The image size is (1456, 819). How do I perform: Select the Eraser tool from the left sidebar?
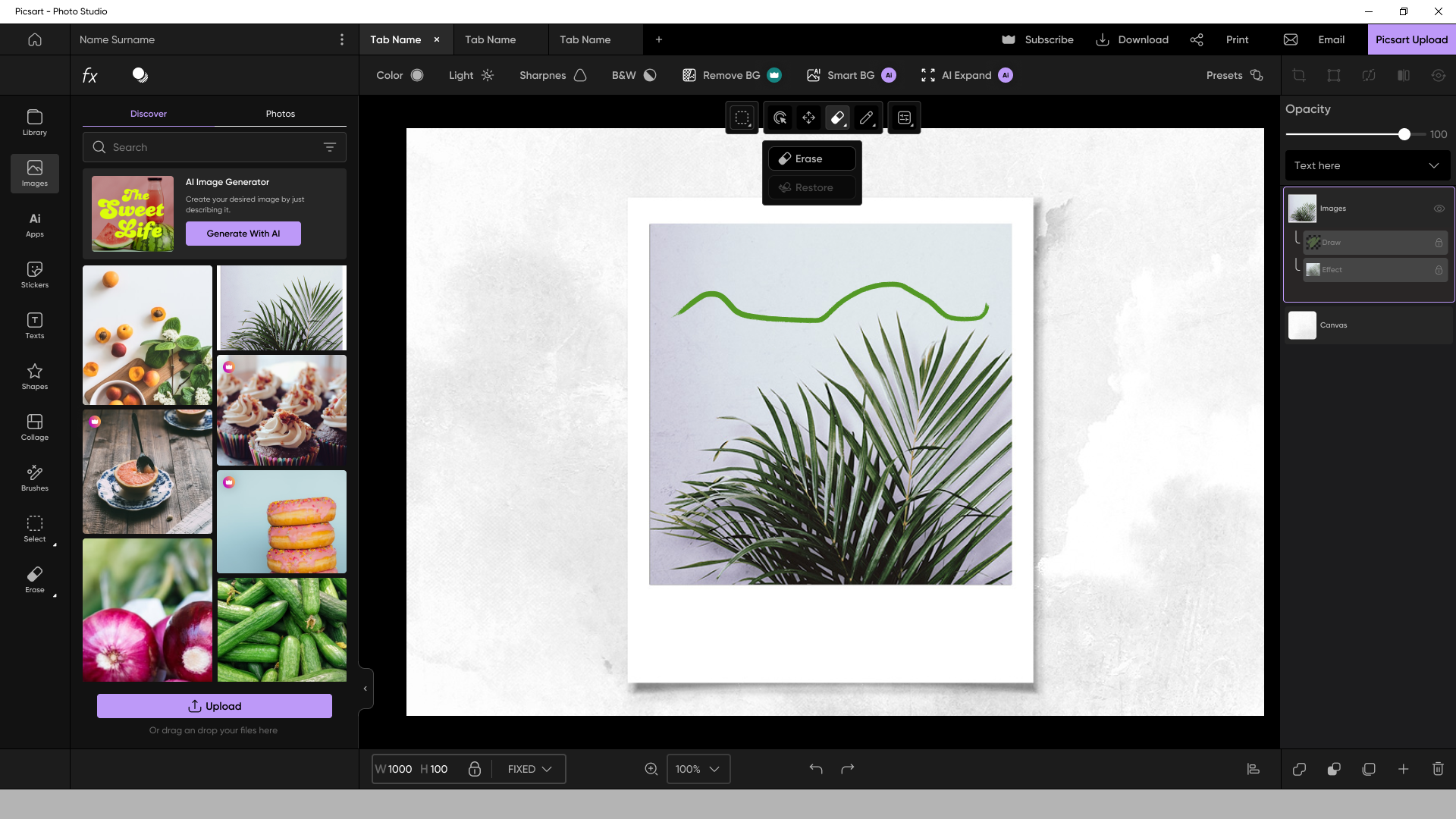(x=34, y=579)
